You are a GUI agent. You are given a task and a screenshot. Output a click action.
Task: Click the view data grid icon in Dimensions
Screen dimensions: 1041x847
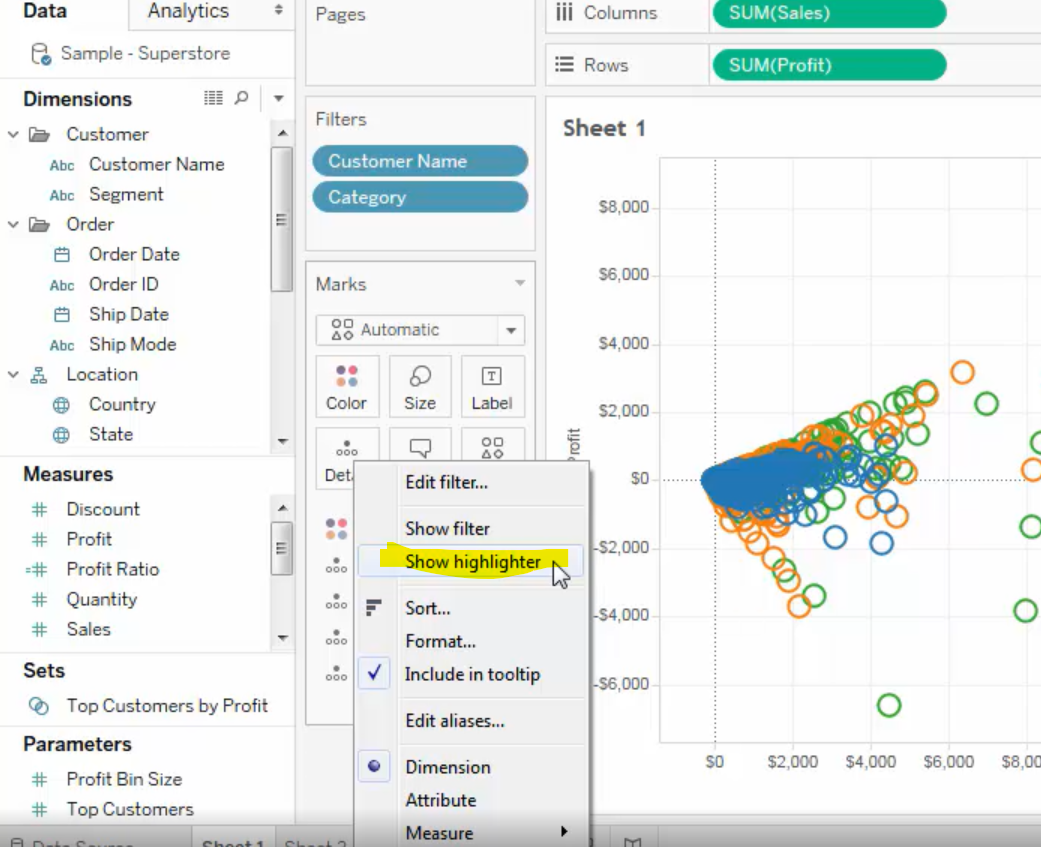[213, 98]
